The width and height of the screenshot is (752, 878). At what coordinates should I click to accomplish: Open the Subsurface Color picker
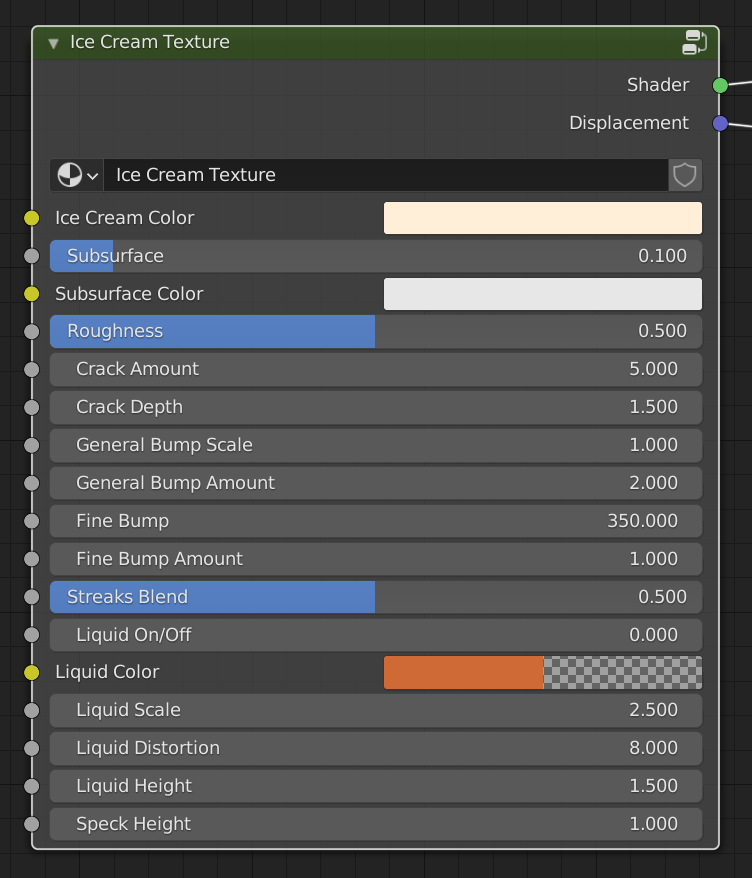(x=542, y=294)
